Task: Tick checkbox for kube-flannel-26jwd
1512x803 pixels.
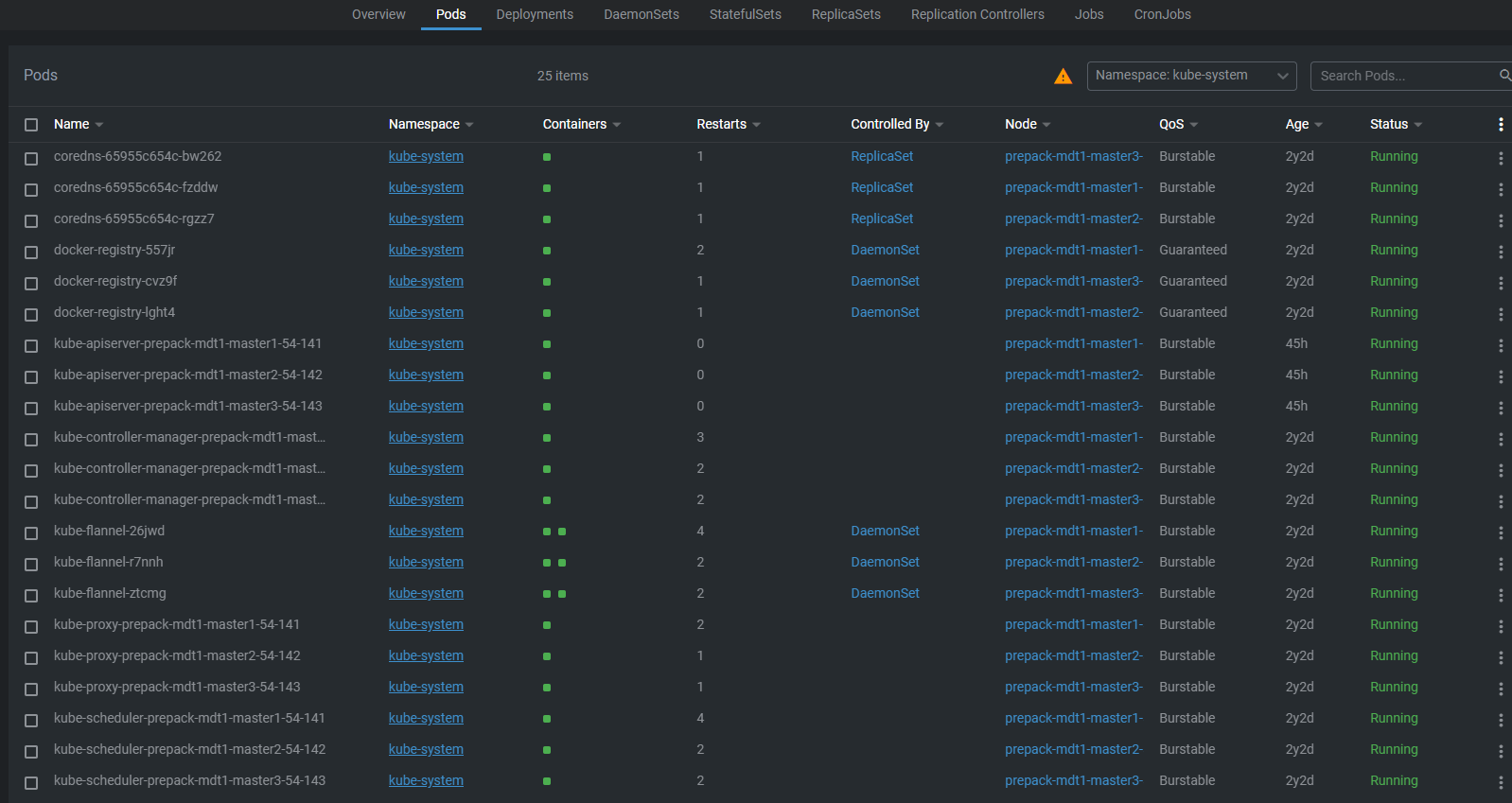Action: pos(31,532)
